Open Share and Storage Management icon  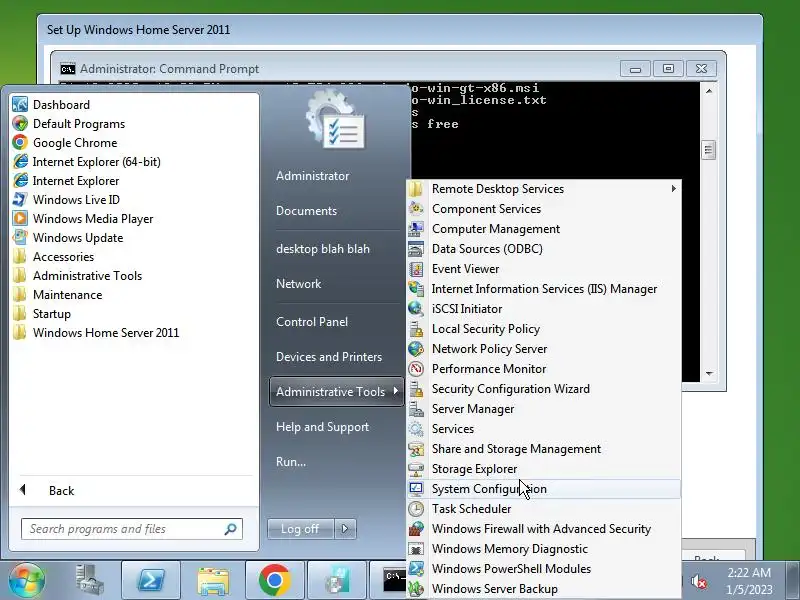(416, 448)
